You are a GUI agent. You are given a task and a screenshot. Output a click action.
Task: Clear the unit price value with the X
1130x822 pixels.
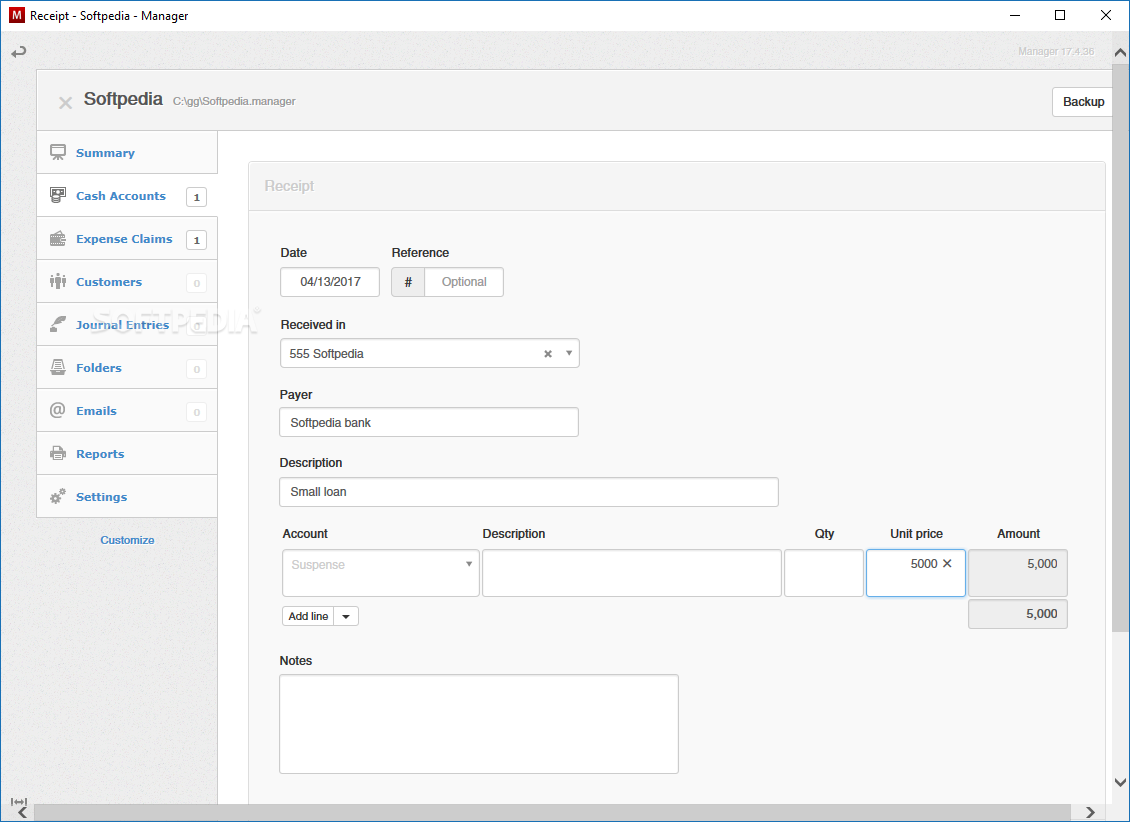[x=947, y=563]
